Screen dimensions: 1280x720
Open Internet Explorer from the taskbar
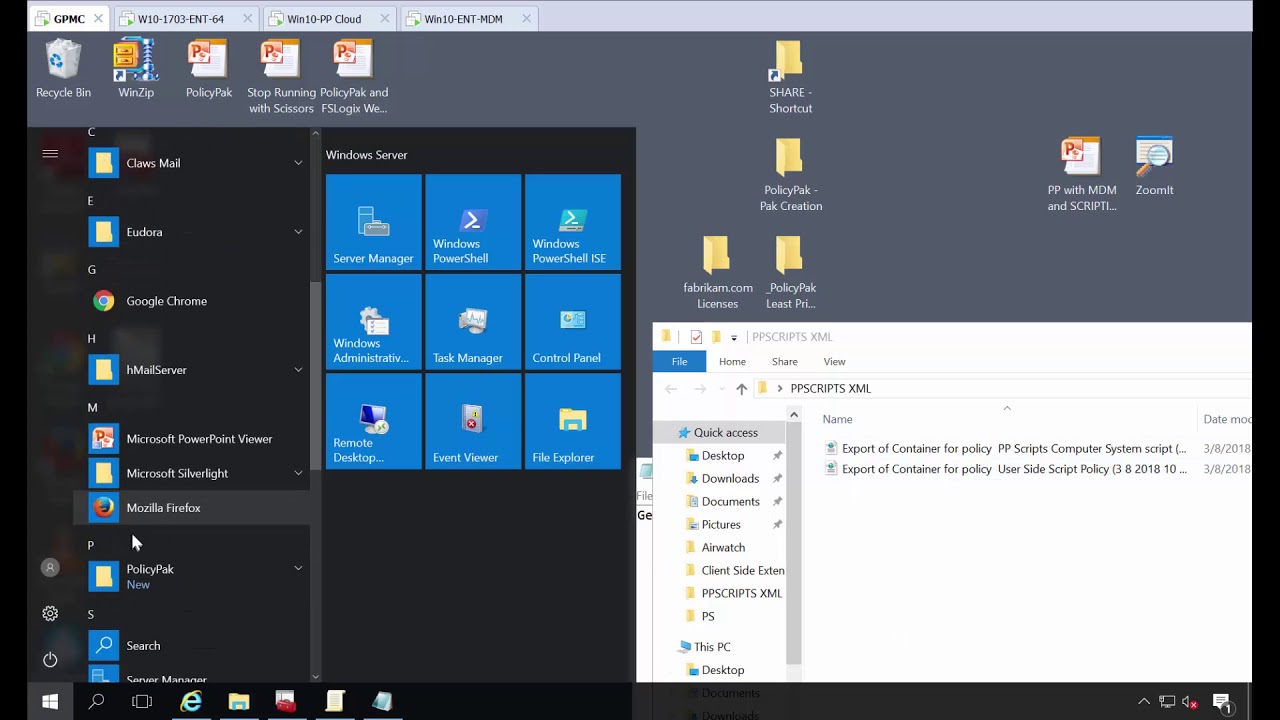point(190,702)
